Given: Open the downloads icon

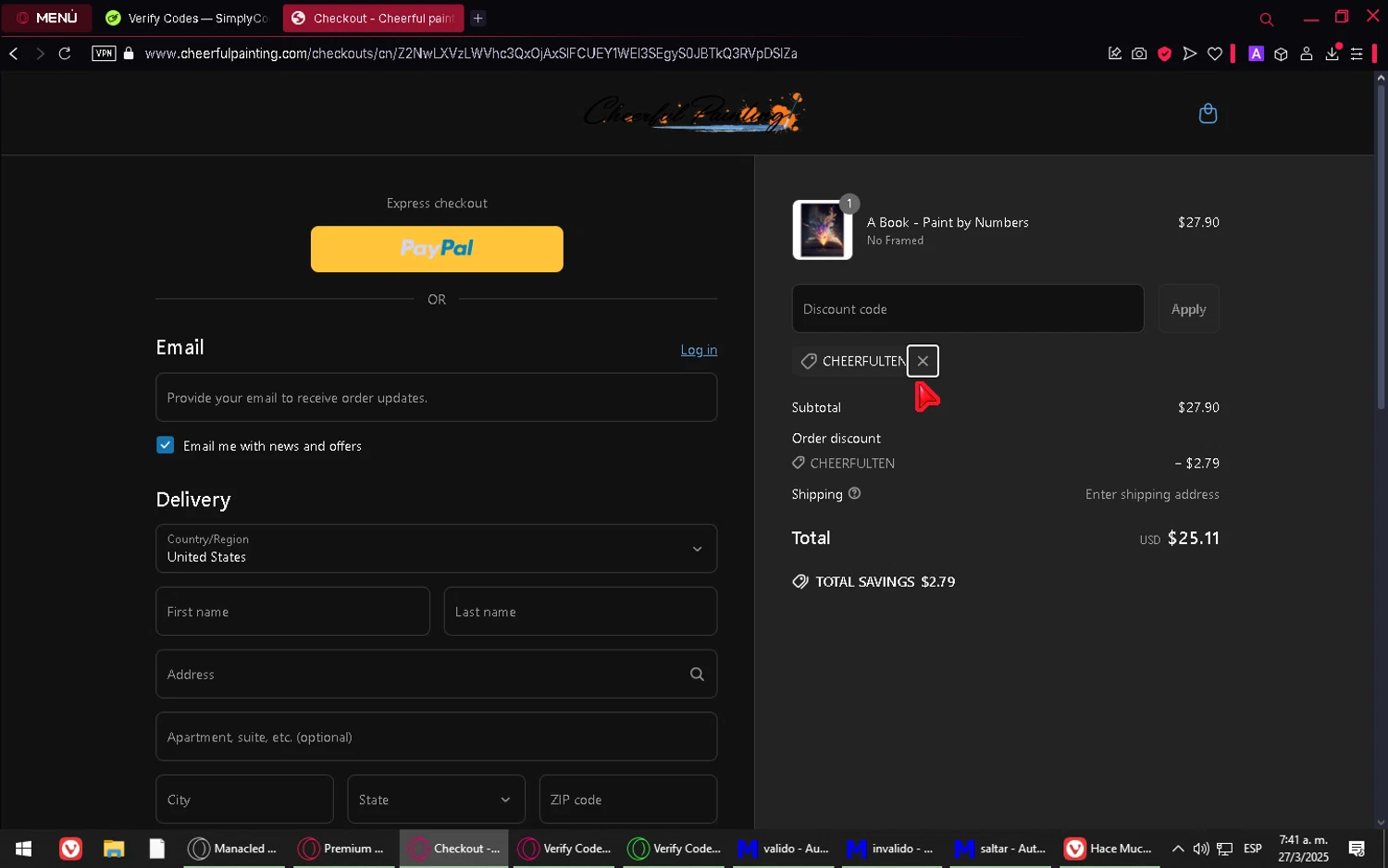Looking at the screenshot, I should [1332, 54].
